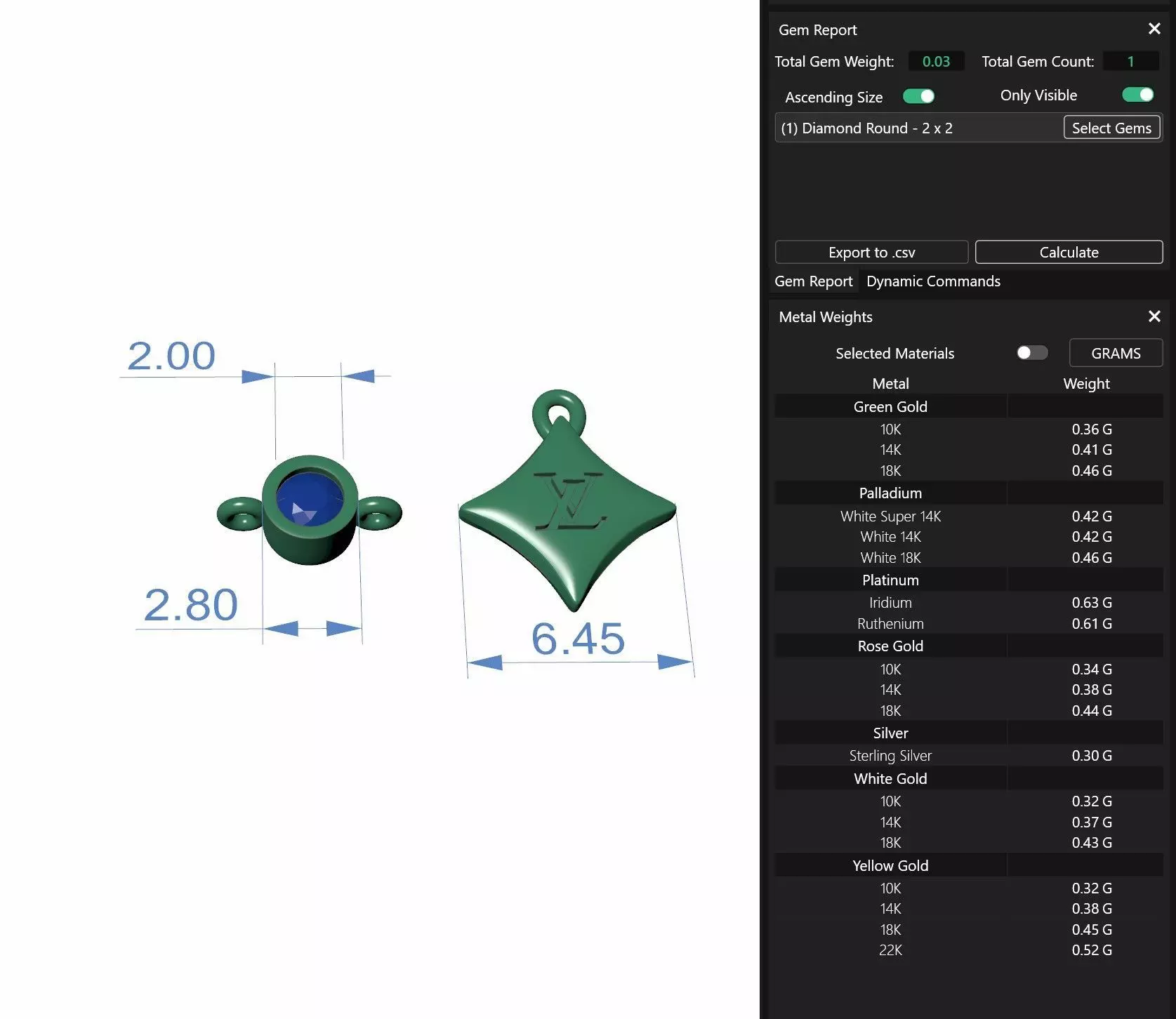Toggle the Only Visible switch
The height and width of the screenshot is (1019, 1176).
point(1137,95)
